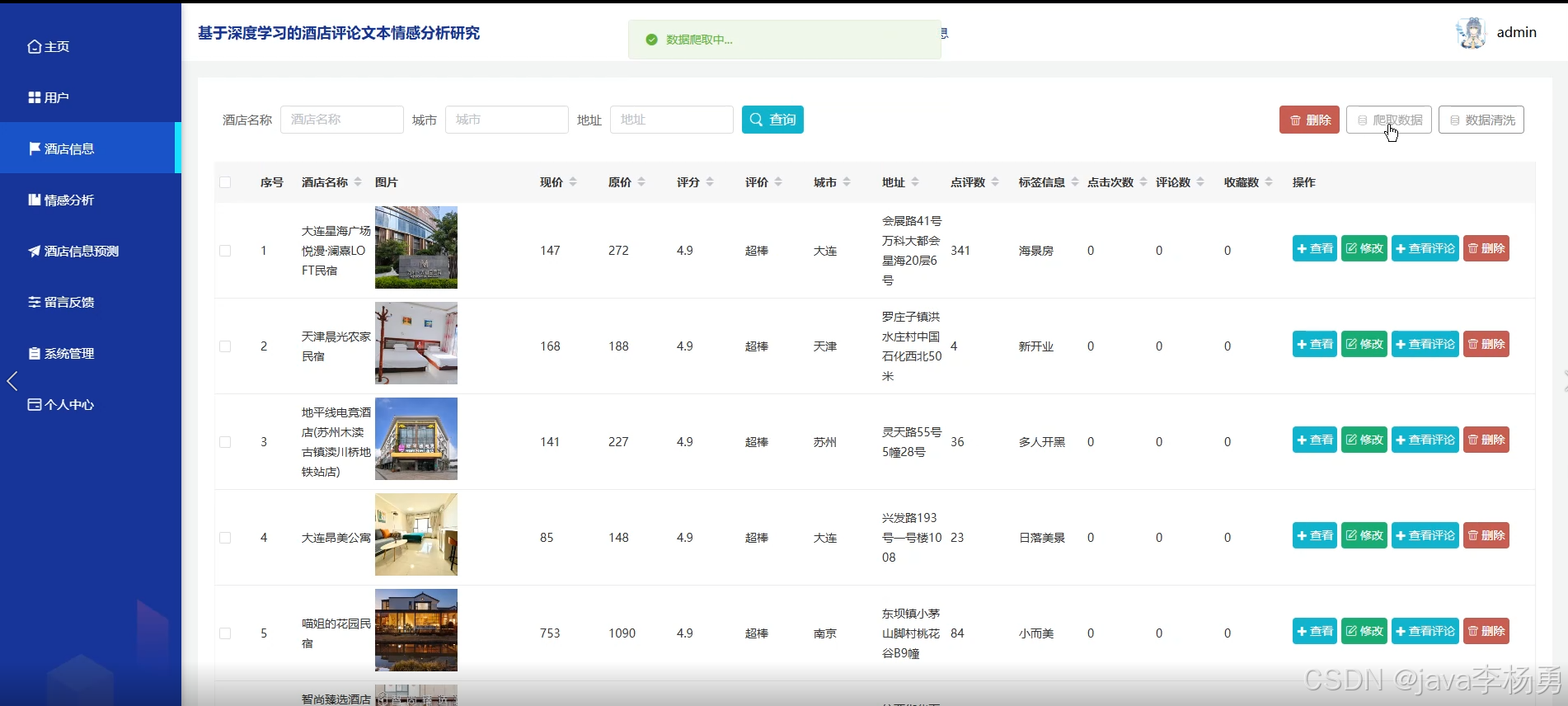Check the row 4 大连昂美公寓 checkbox

point(225,538)
